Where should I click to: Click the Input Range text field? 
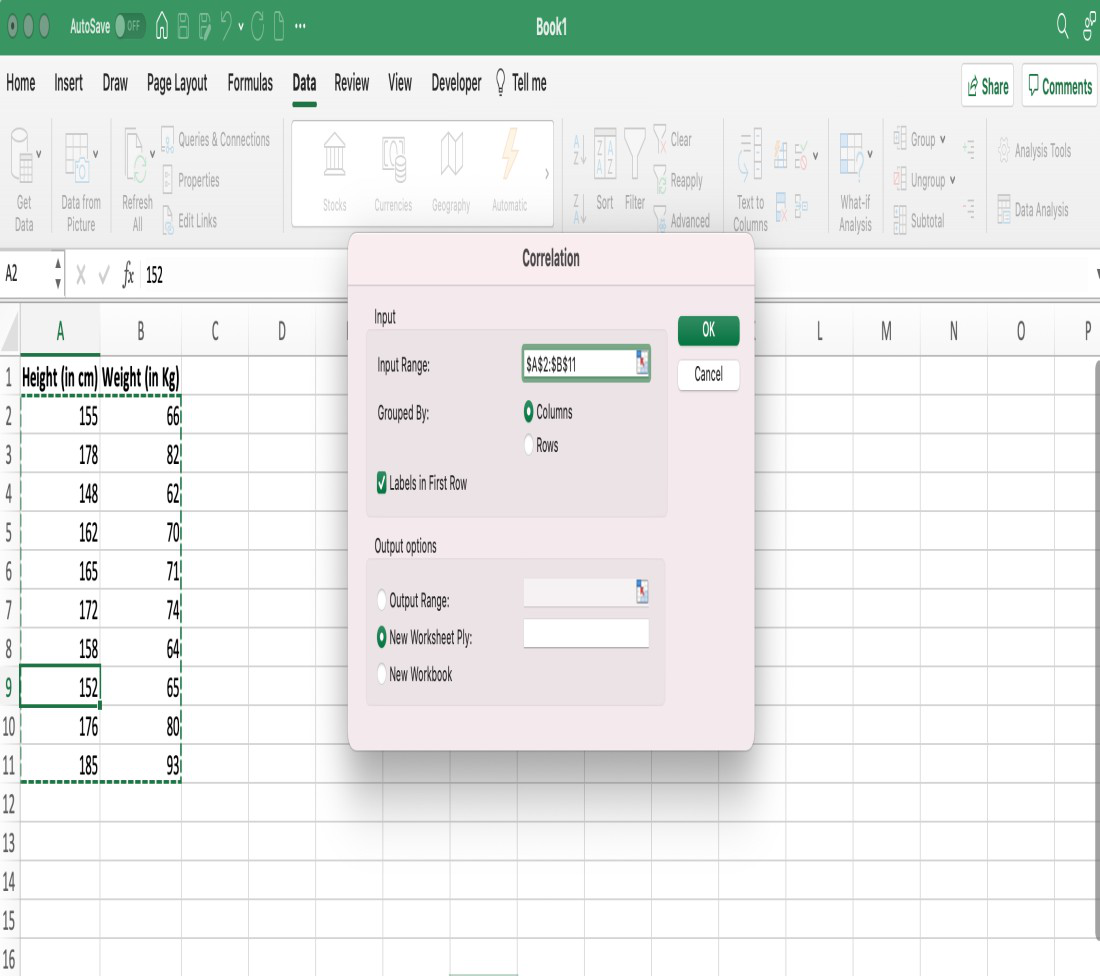point(579,363)
